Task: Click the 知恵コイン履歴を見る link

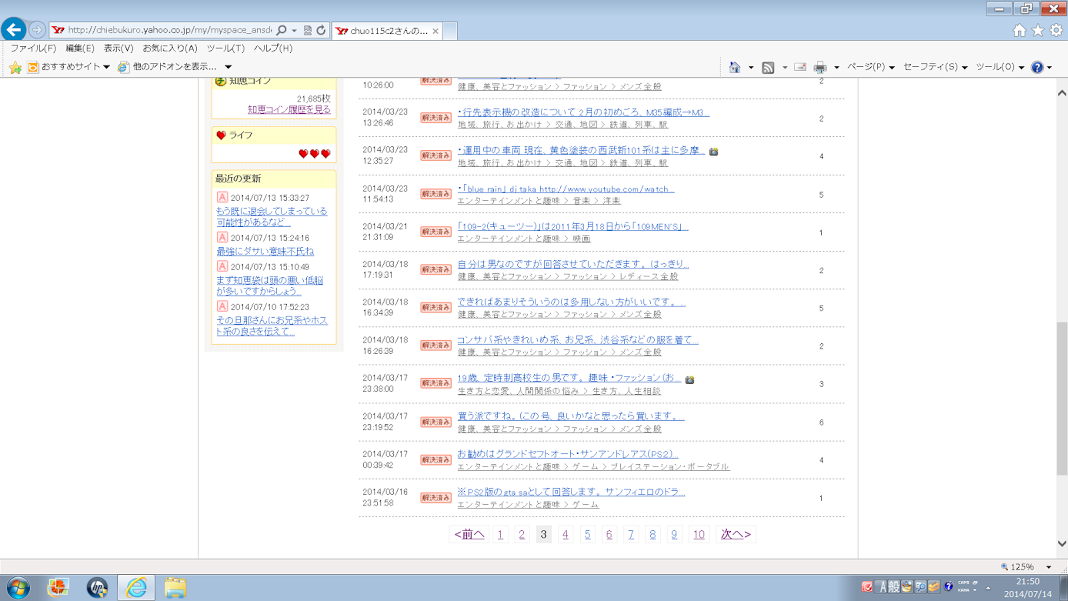Action: point(289,109)
